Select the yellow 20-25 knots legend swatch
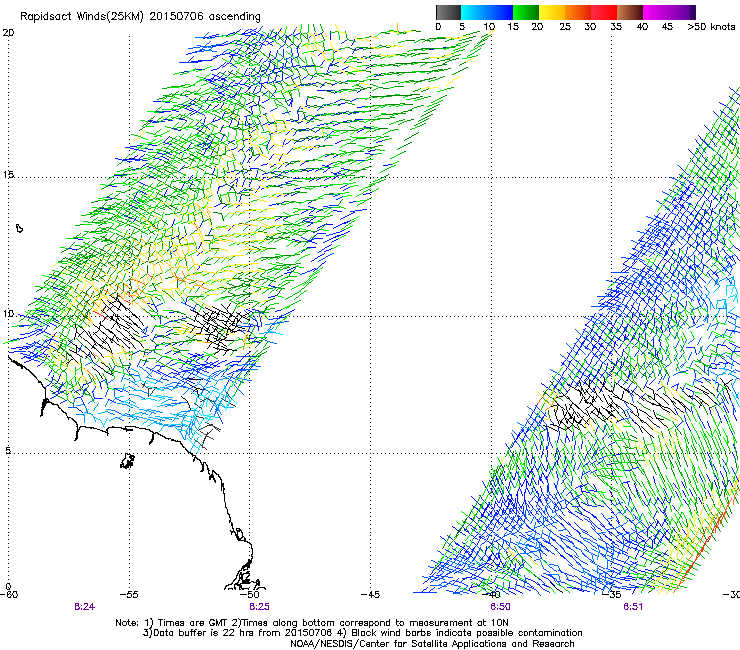Screen dimensions: 740x650 coord(552,12)
